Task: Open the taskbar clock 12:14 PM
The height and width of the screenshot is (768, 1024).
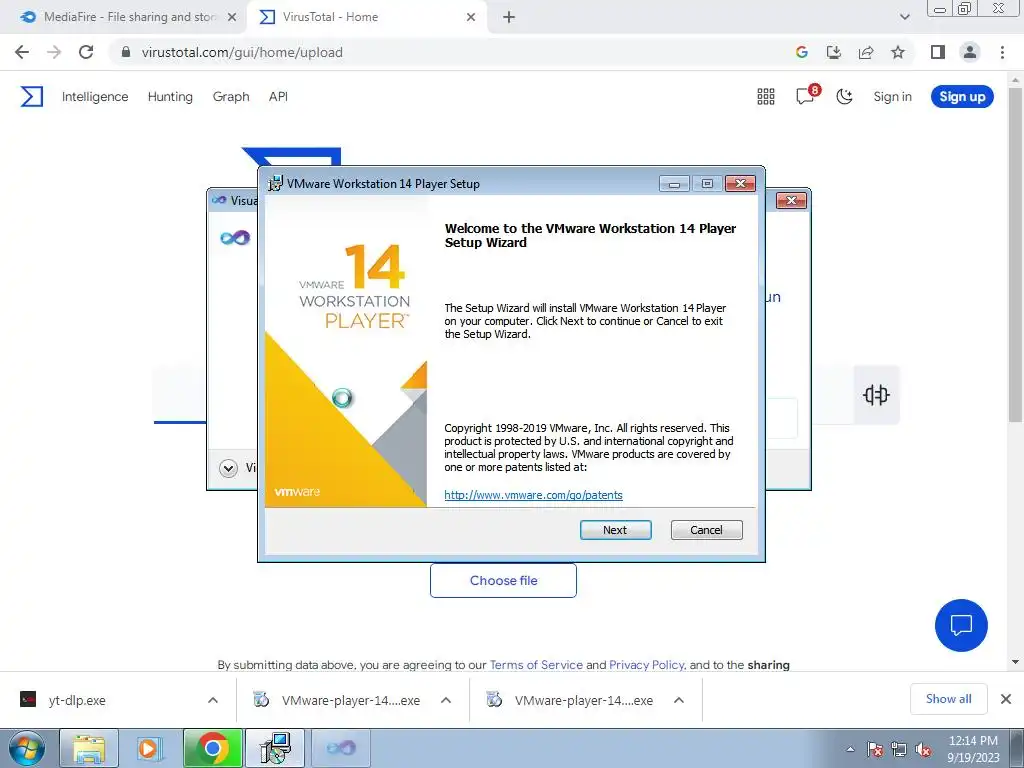Action: [973, 748]
